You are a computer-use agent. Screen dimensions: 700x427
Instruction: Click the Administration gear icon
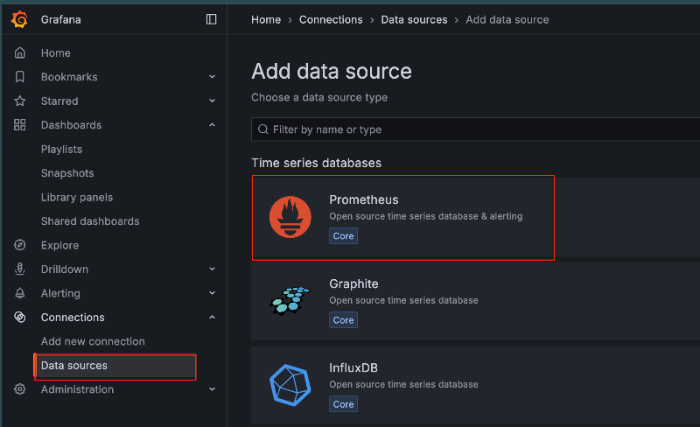(x=20, y=389)
